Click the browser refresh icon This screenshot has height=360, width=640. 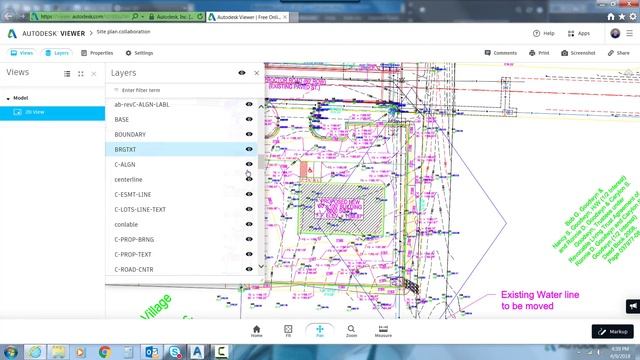(x=200, y=17)
